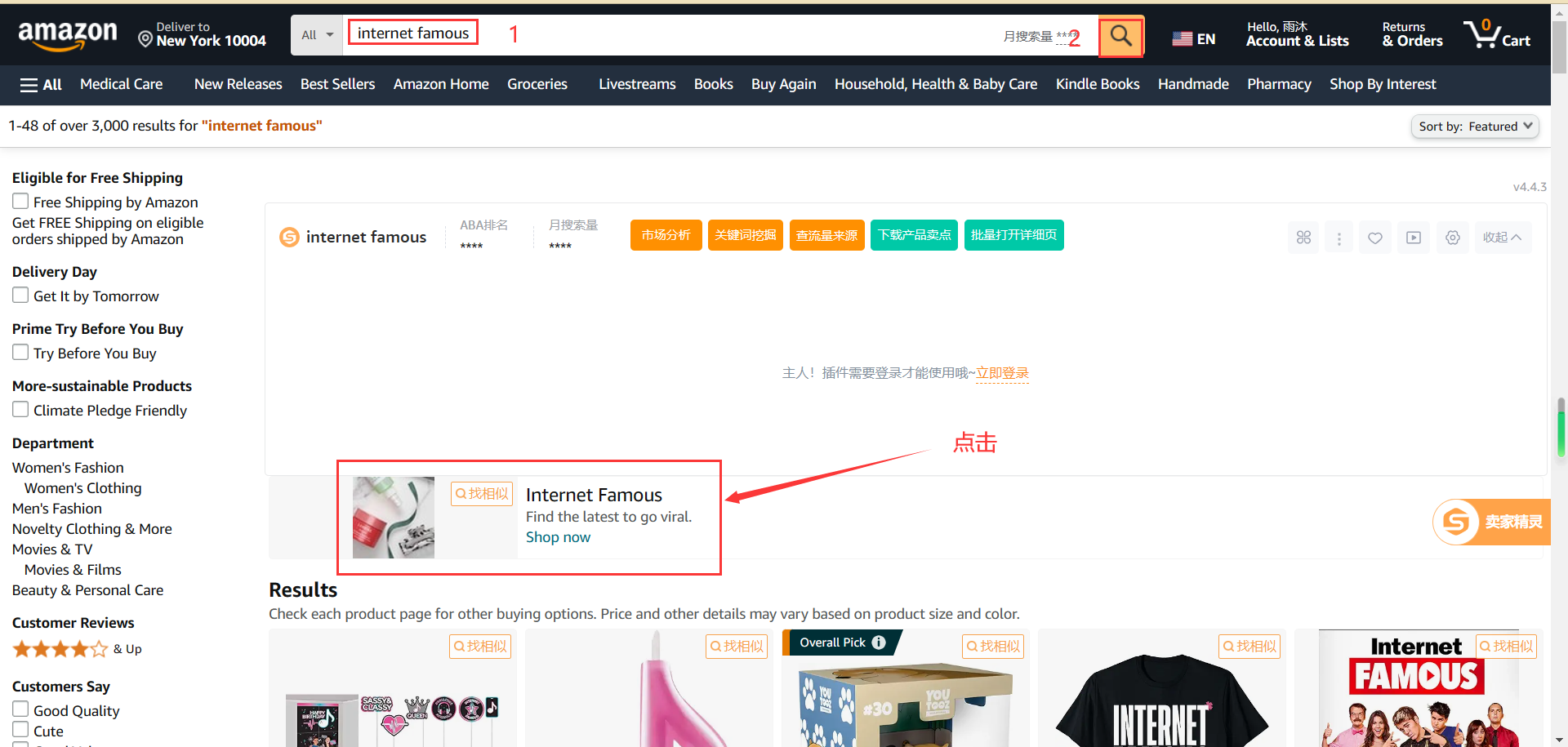Select Movies & Films department
The width and height of the screenshot is (1568, 747).
73,570
